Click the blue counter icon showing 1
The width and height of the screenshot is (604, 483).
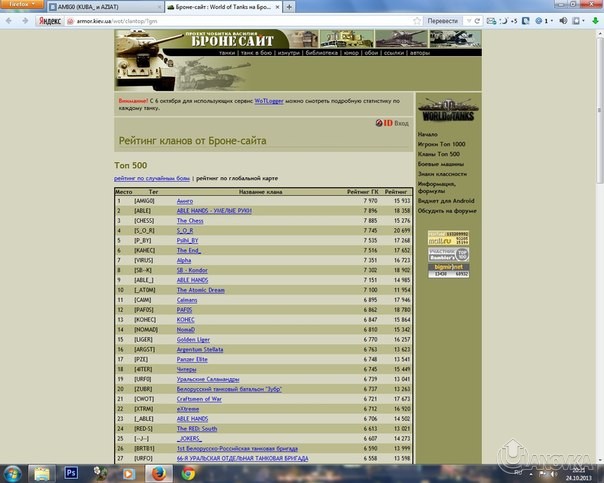pos(544,21)
